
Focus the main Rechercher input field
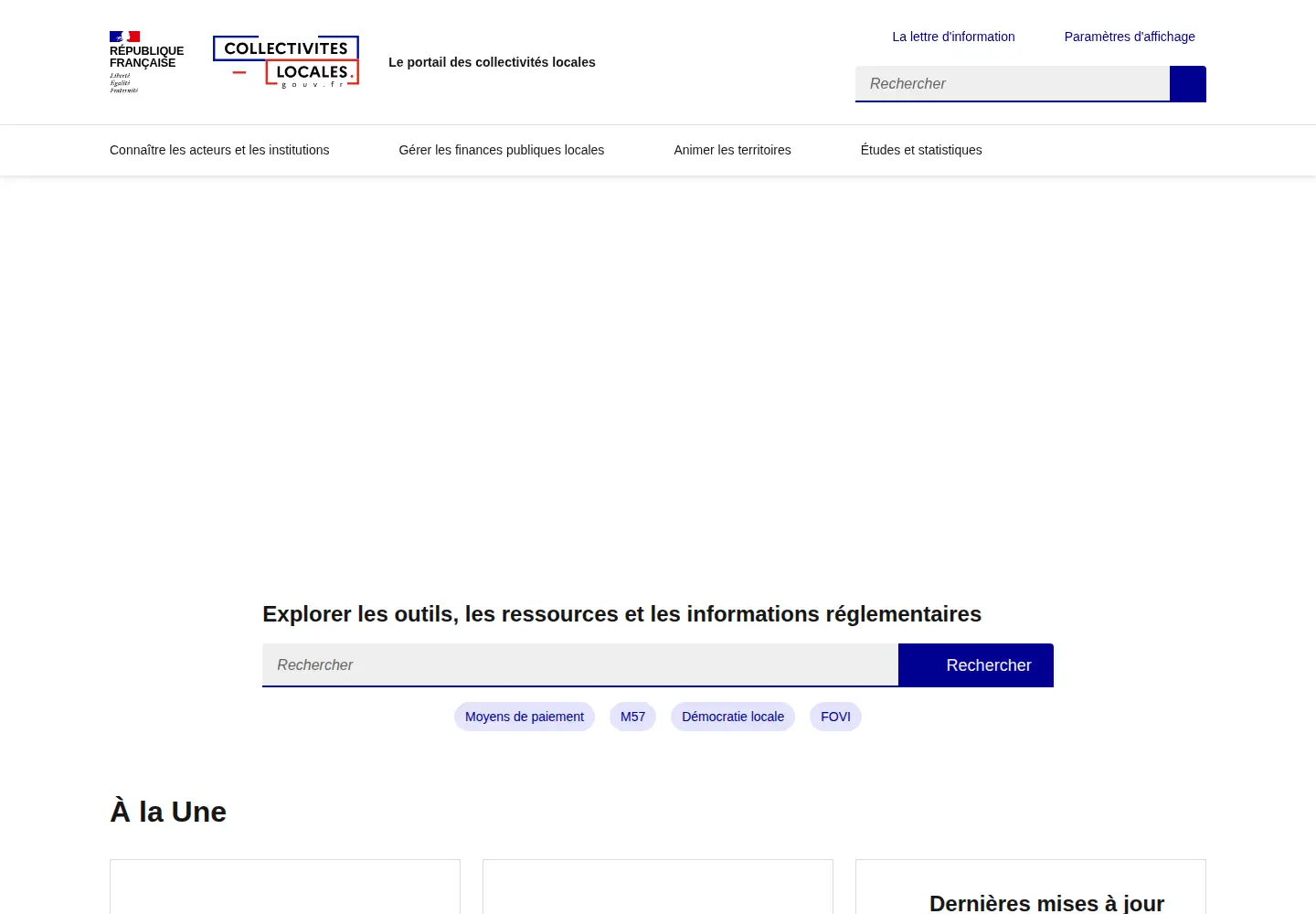(580, 665)
